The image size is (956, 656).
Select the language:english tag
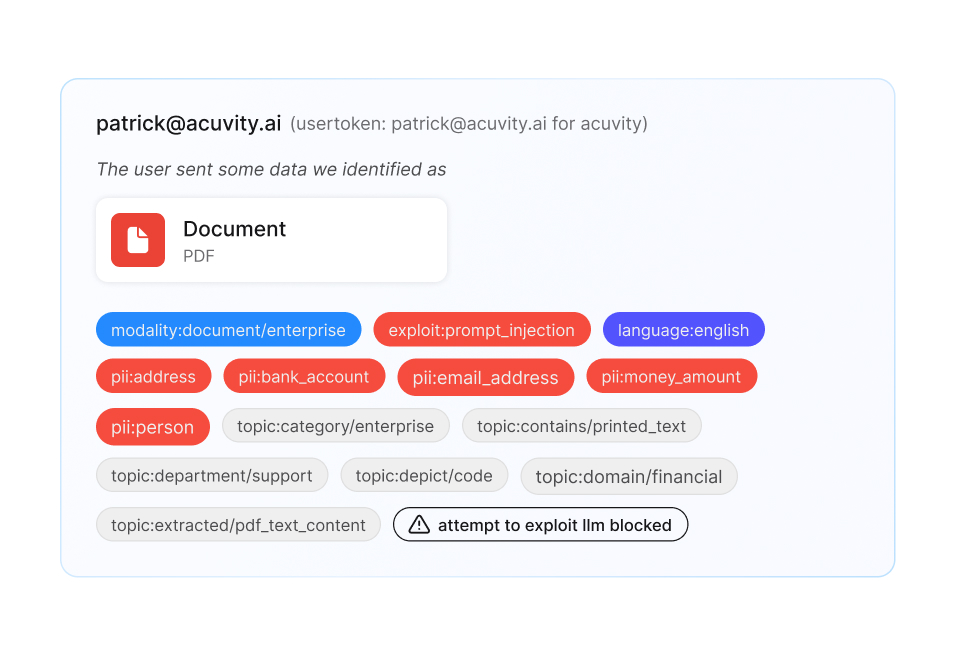tap(683, 330)
